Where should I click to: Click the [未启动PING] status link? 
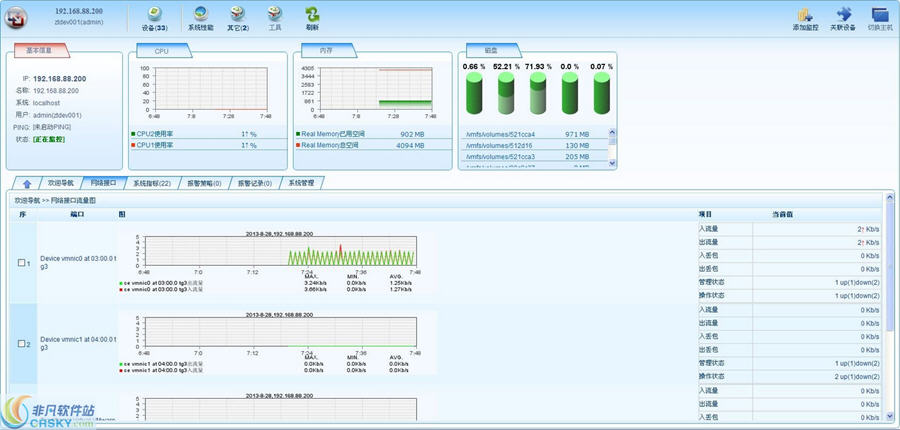coord(52,127)
